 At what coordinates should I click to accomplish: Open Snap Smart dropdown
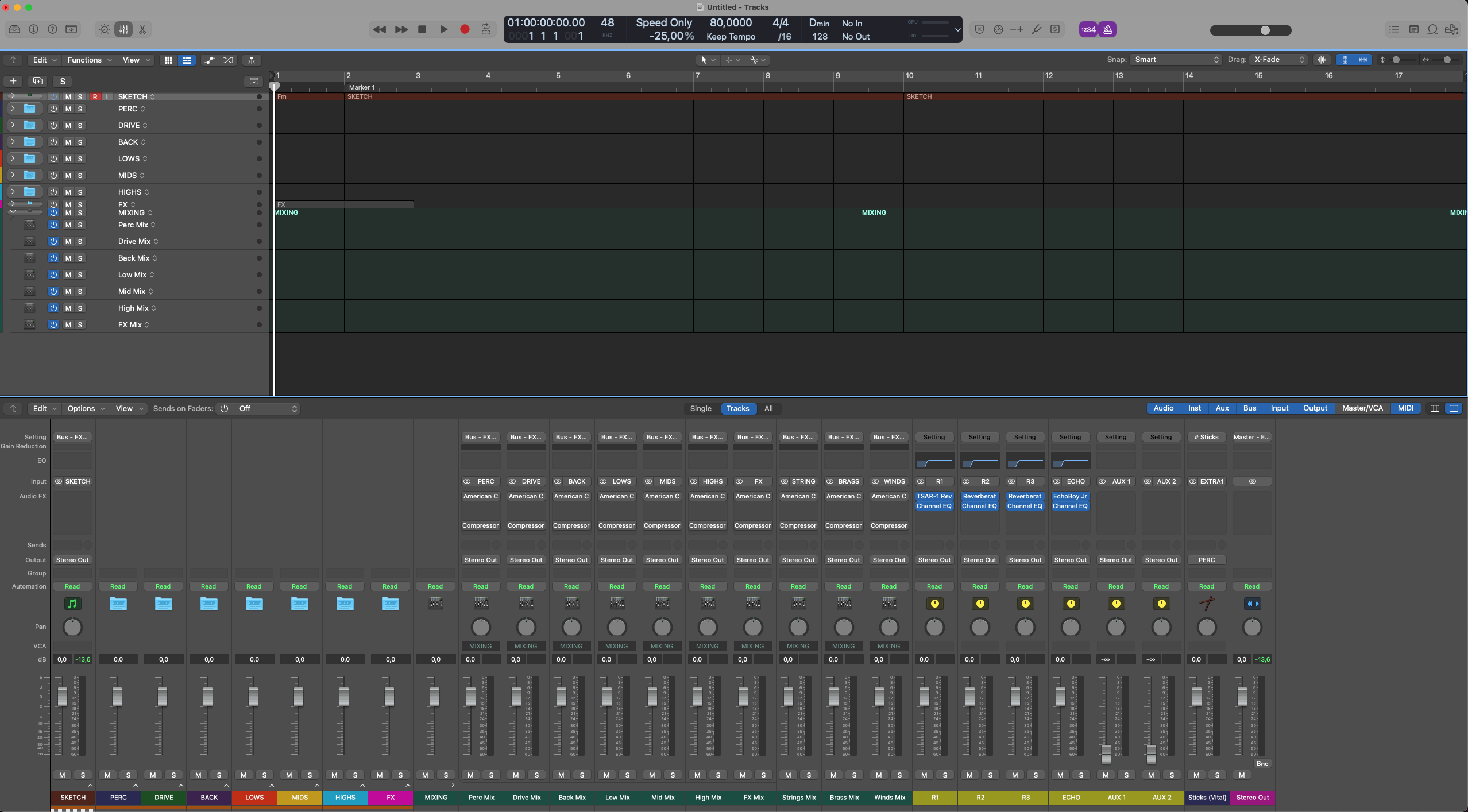click(x=1175, y=60)
